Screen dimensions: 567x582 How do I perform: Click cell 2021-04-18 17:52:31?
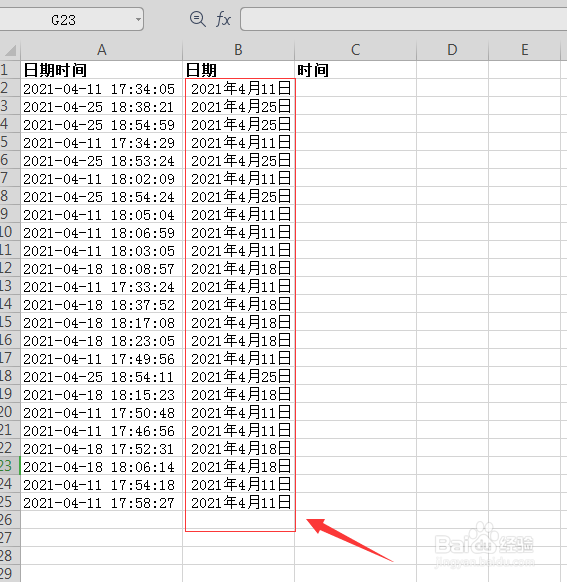point(102,448)
